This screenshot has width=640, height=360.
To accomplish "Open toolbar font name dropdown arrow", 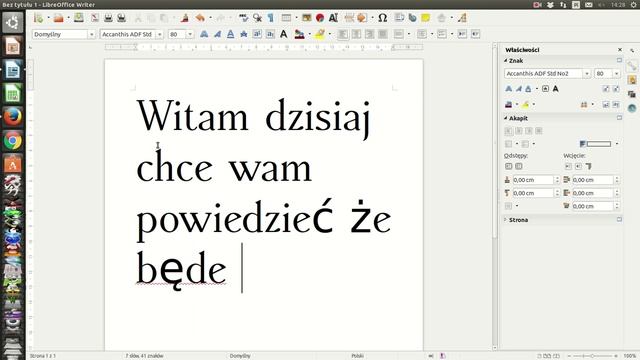I will (x=160, y=34).
